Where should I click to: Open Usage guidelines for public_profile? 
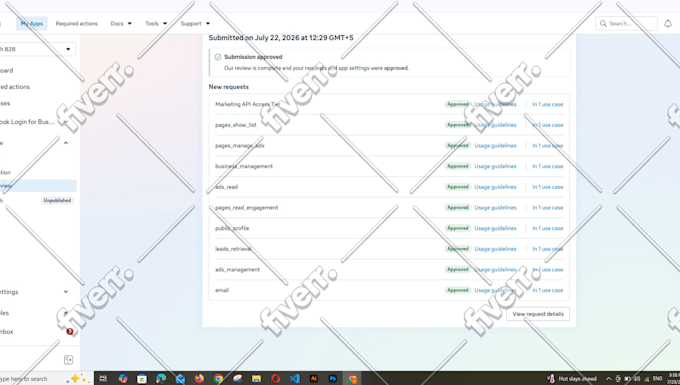coord(495,228)
